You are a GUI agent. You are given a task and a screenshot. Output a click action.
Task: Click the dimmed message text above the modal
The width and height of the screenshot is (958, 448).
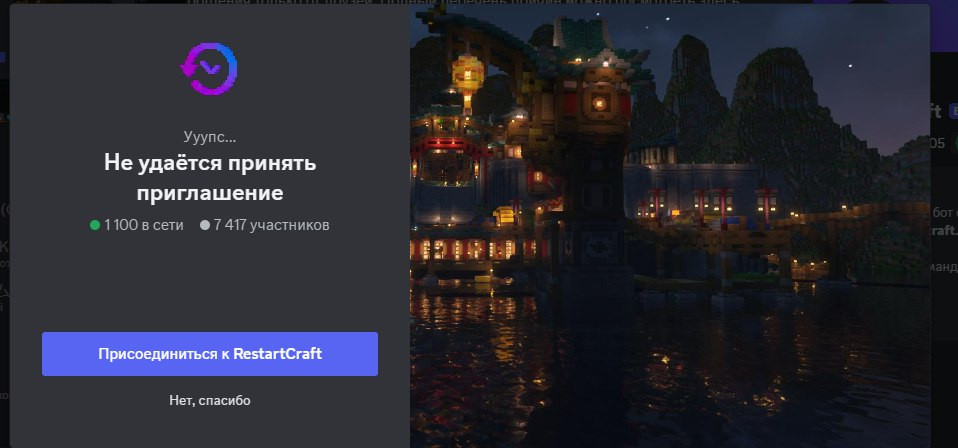tap(464, 2)
